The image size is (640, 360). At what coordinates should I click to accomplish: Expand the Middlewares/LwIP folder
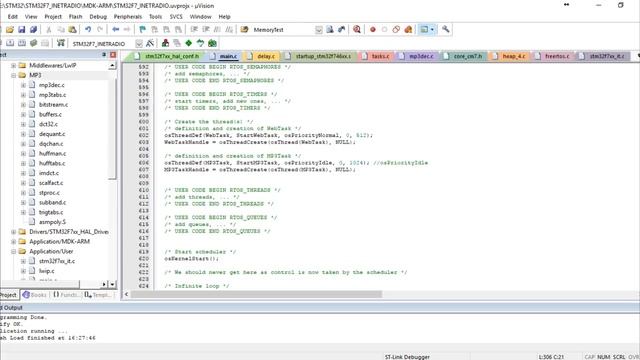point(13,66)
